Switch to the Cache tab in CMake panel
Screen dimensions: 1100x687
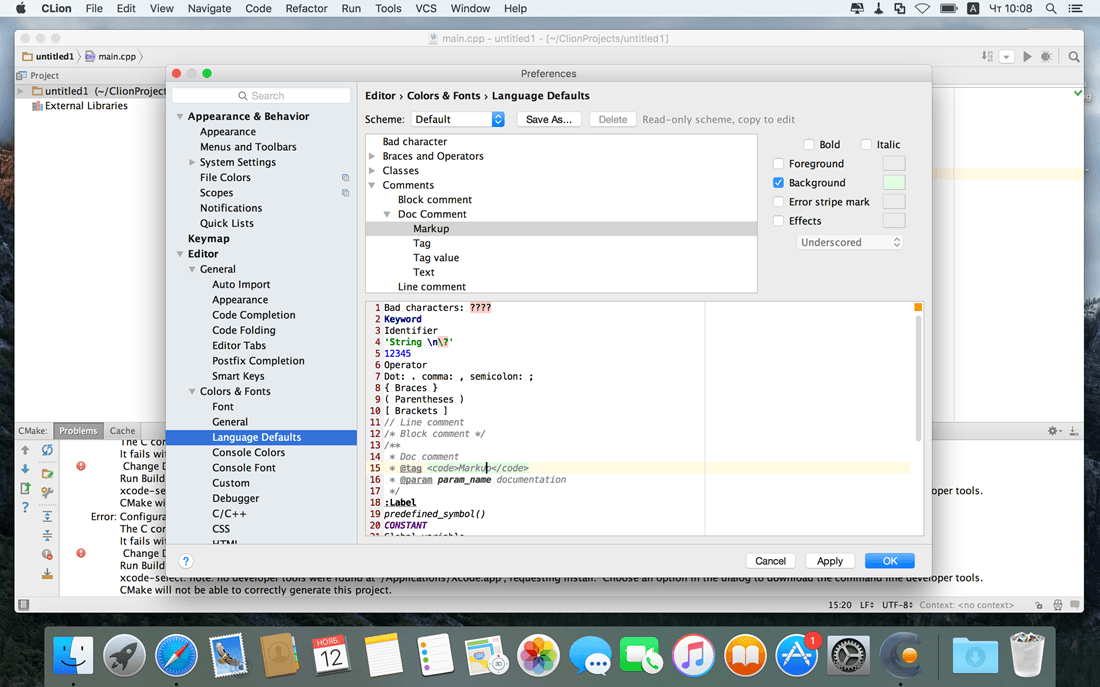tap(122, 431)
